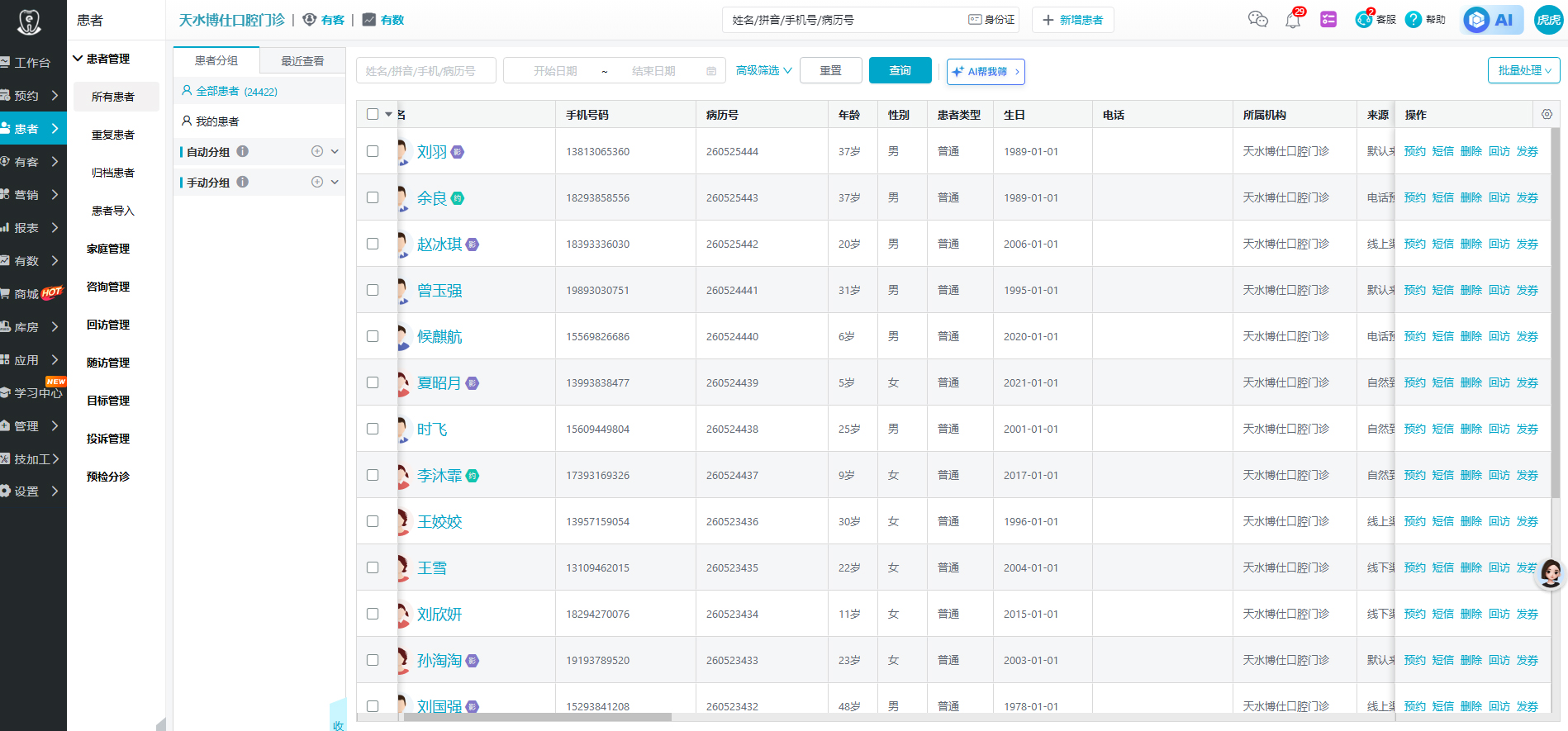Open the 批量处理 dropdown
The width and height of the screenshot is (1568, 731).
(x=1523, y=71)
